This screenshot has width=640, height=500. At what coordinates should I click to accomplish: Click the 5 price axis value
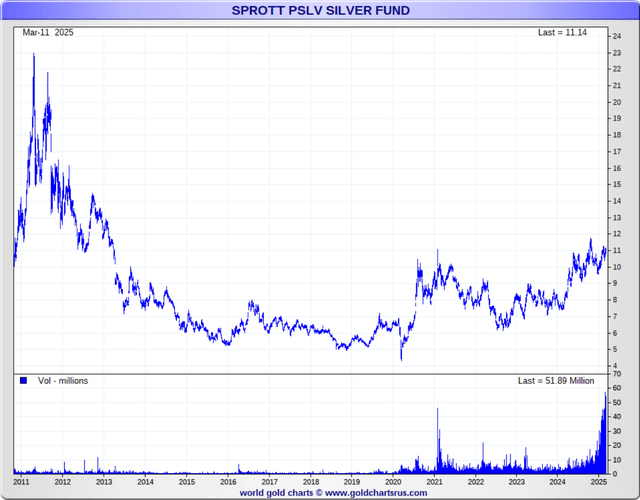(615, 349)
